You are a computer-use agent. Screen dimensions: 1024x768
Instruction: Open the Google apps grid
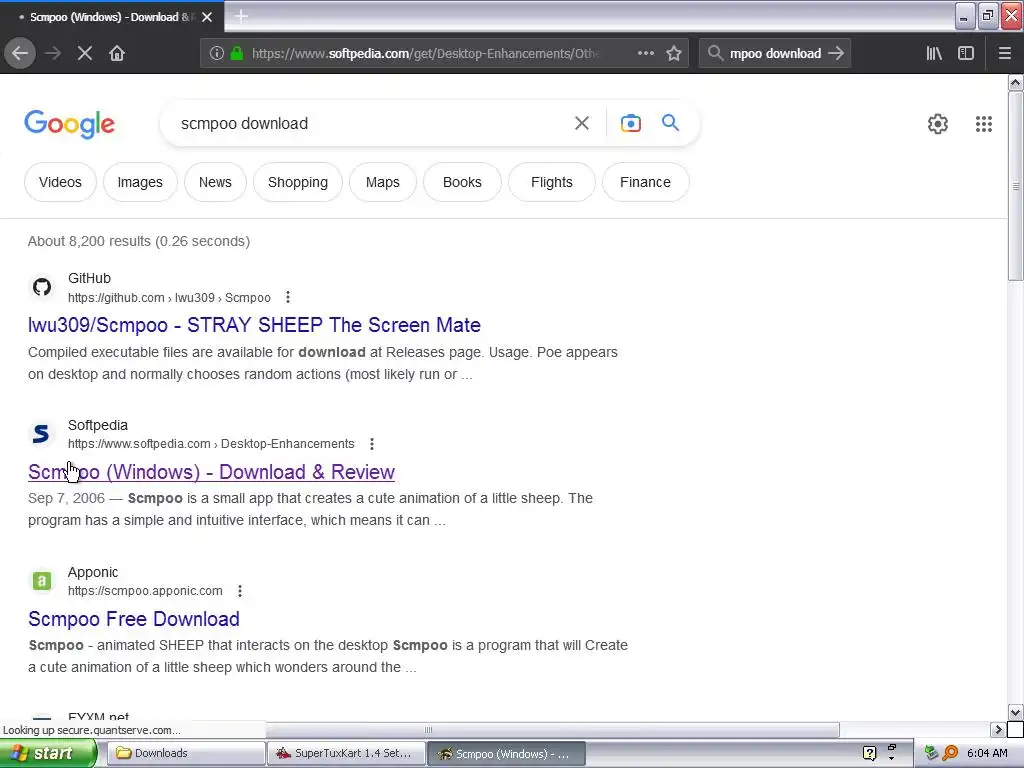tap(984, 123)
